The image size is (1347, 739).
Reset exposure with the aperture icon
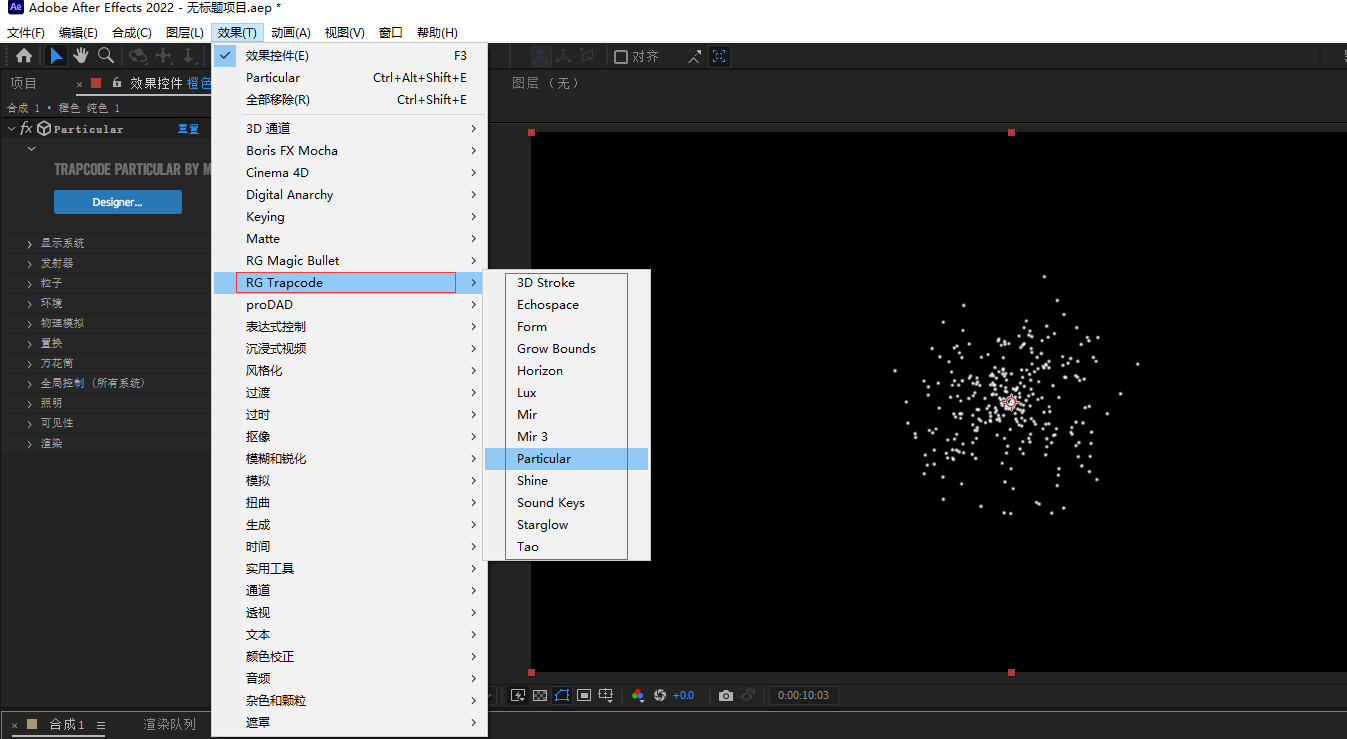point(660,695)
